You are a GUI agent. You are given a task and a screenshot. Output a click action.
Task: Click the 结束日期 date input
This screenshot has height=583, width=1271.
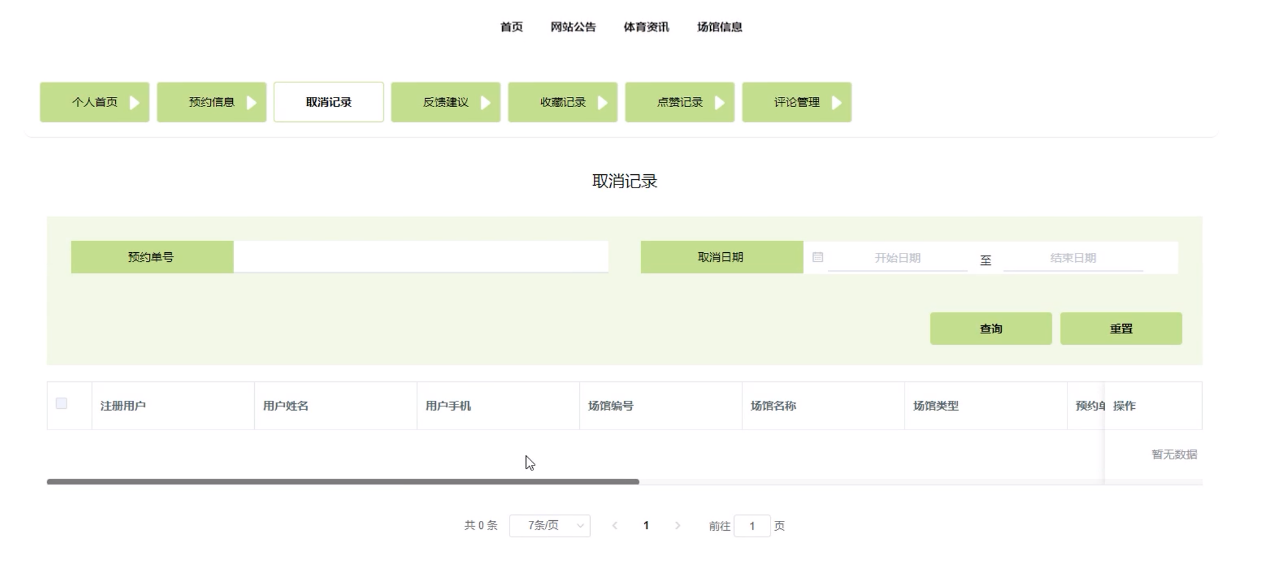[1073, 258]
